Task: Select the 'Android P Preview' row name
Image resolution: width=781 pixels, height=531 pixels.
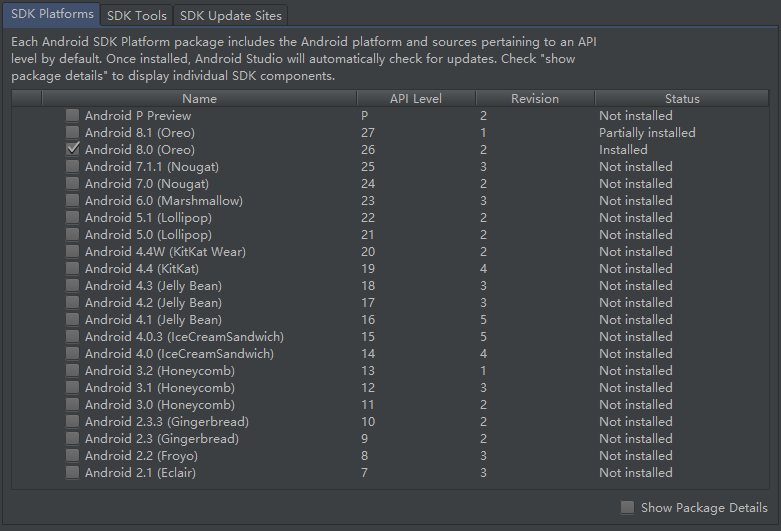Action: point(138,116)
